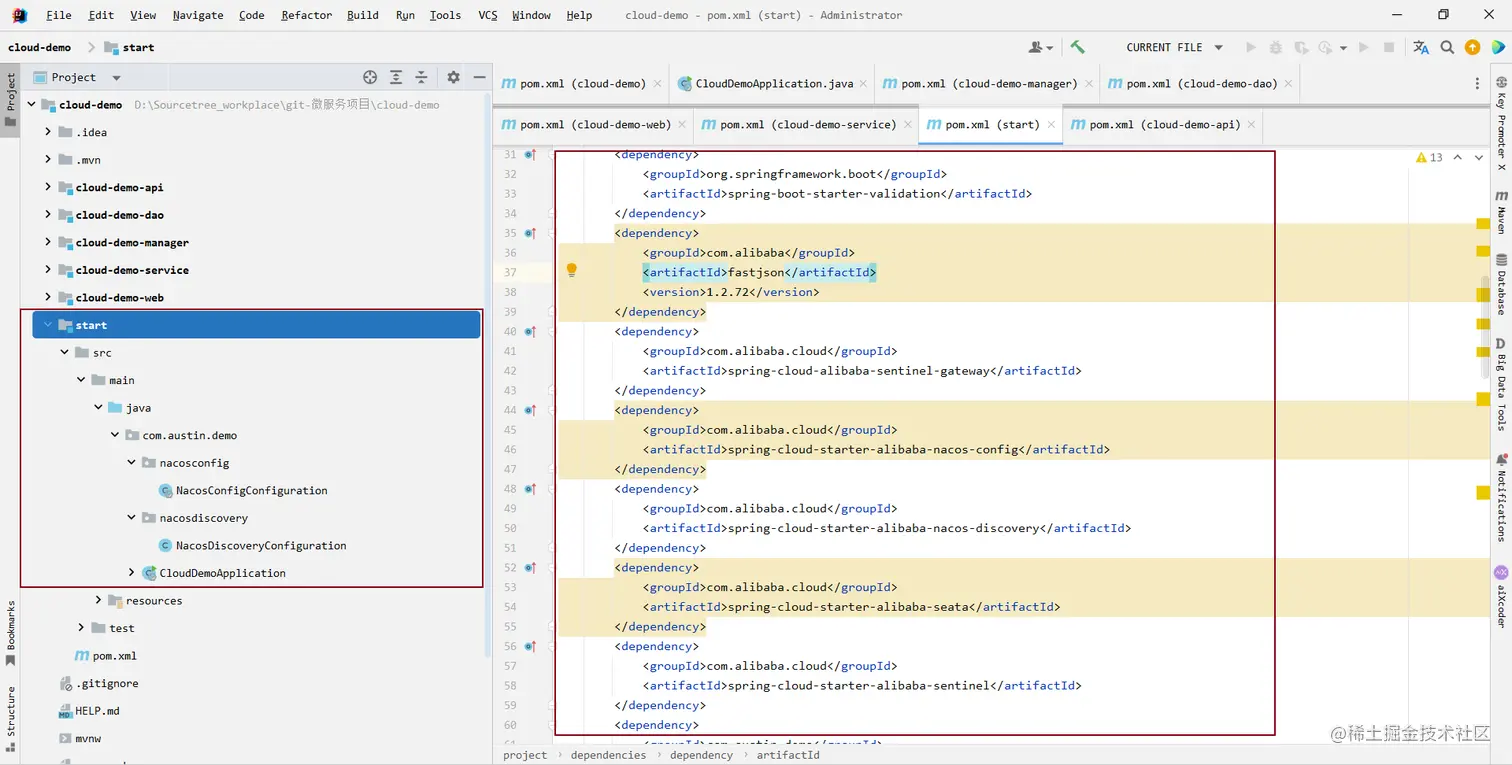Click Select Opened File target icon
The height and width of the screenshot is (765, 1512).
pos(370,77)
